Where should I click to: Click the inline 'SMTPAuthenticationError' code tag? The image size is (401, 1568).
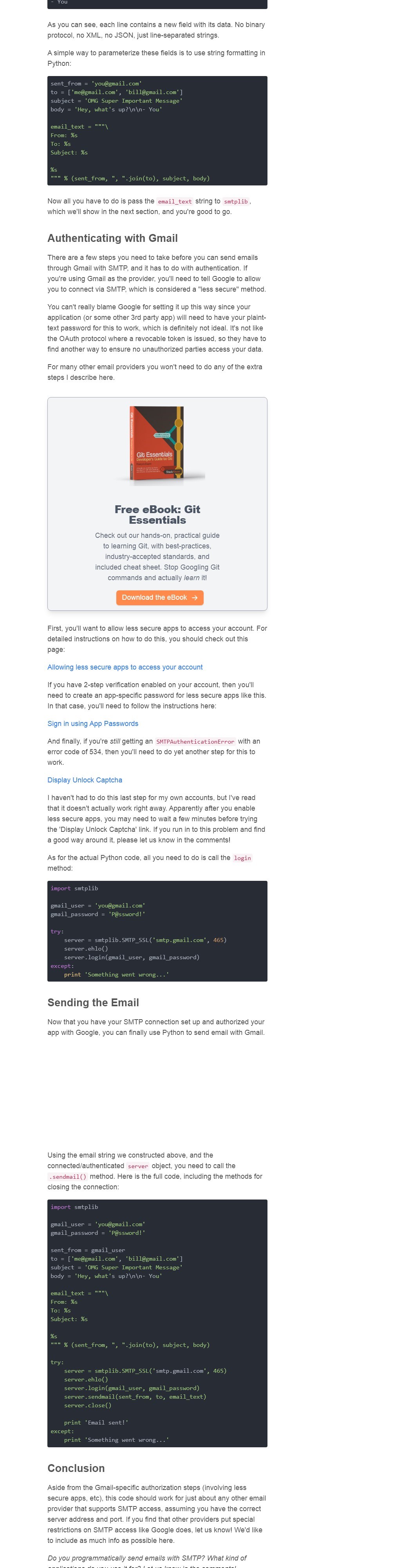pos(195,742)
